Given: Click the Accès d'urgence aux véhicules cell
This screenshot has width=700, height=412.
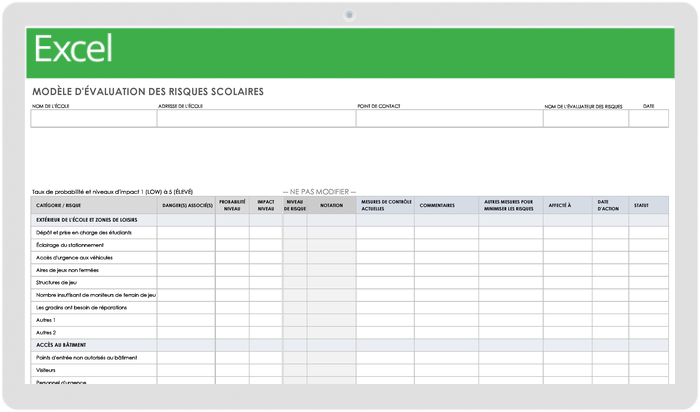Looking at the screenshot, I should click(94, 258).
